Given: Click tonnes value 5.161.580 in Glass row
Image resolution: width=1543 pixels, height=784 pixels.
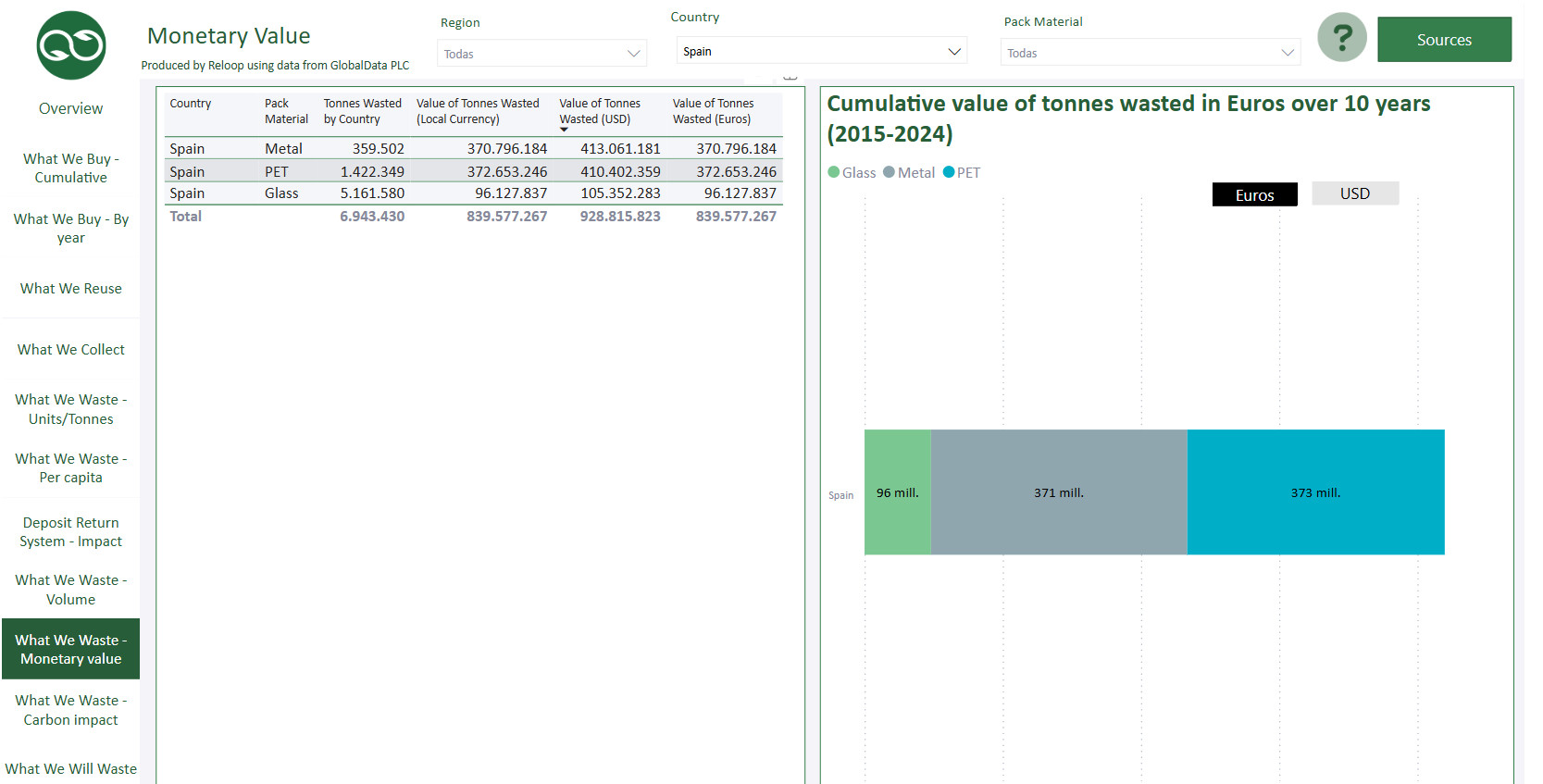Looking at the screenshot, I should [x=372, y=193].
